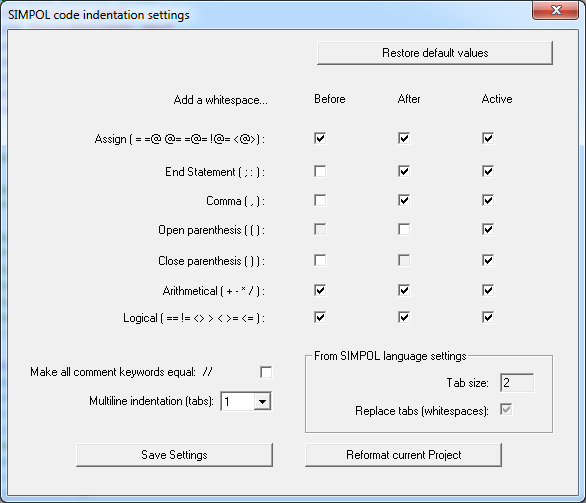The height and width of the screenshot is (503, 586).
Task: Check Open parenthesis Before checkbox
Action: (320, 229)
